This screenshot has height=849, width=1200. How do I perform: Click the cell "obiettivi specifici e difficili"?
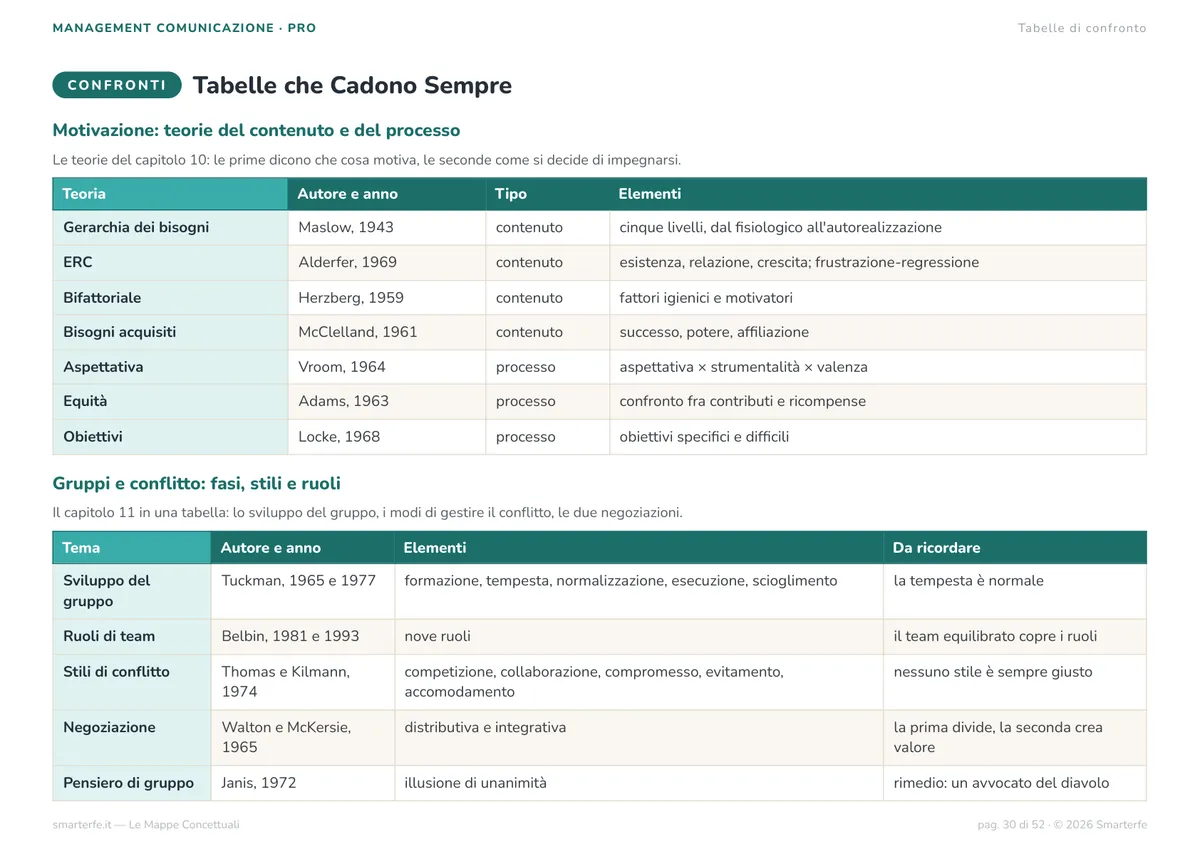tap(878, 437)
